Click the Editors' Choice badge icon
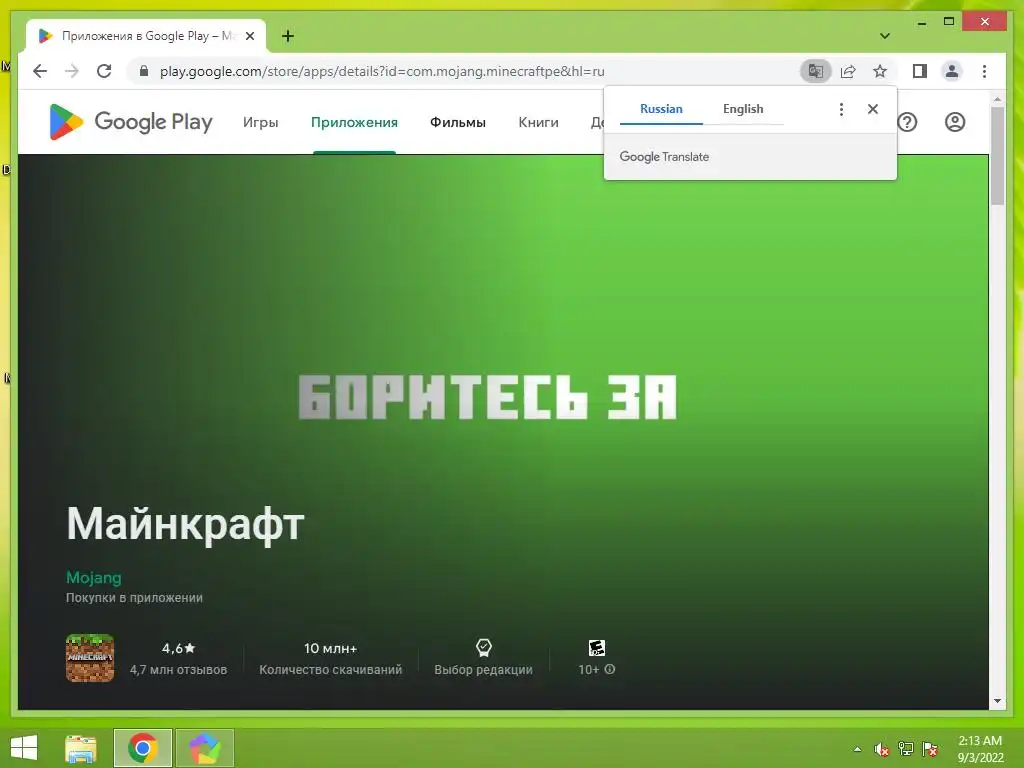The height and width of the screenshot is (768, 1024). (483, 647)
